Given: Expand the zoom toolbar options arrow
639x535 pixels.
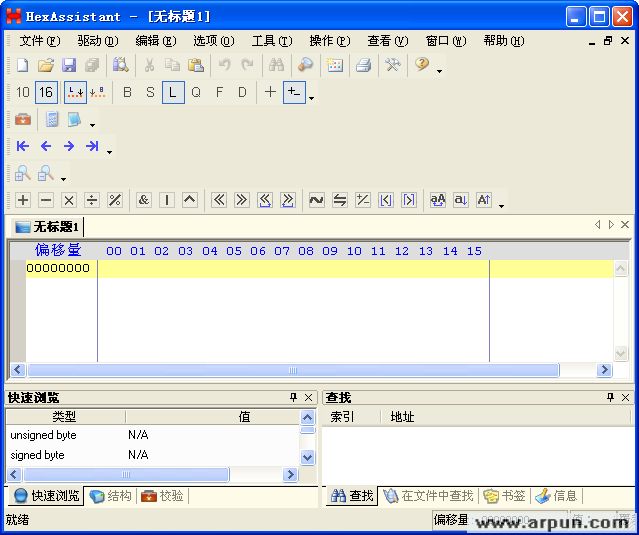Looking at the screenshot, I should tap(63, 179).
